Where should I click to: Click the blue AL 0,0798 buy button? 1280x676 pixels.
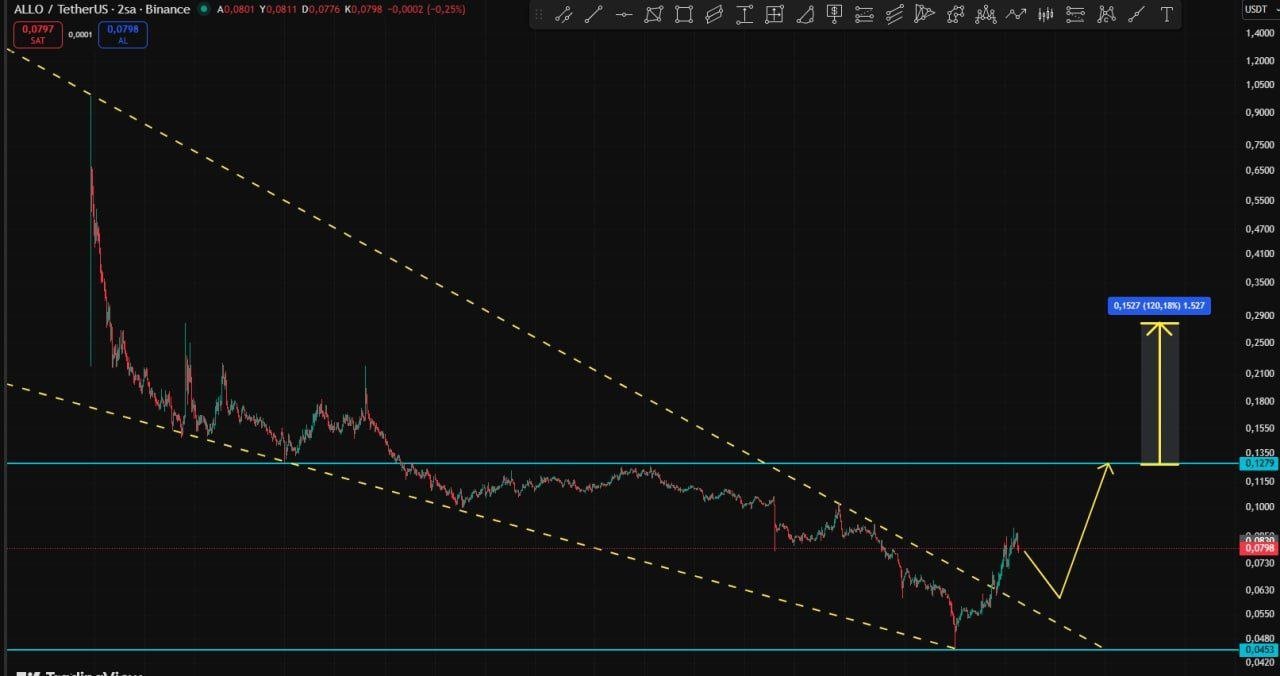pyautogui.click(x=123, y=34)
